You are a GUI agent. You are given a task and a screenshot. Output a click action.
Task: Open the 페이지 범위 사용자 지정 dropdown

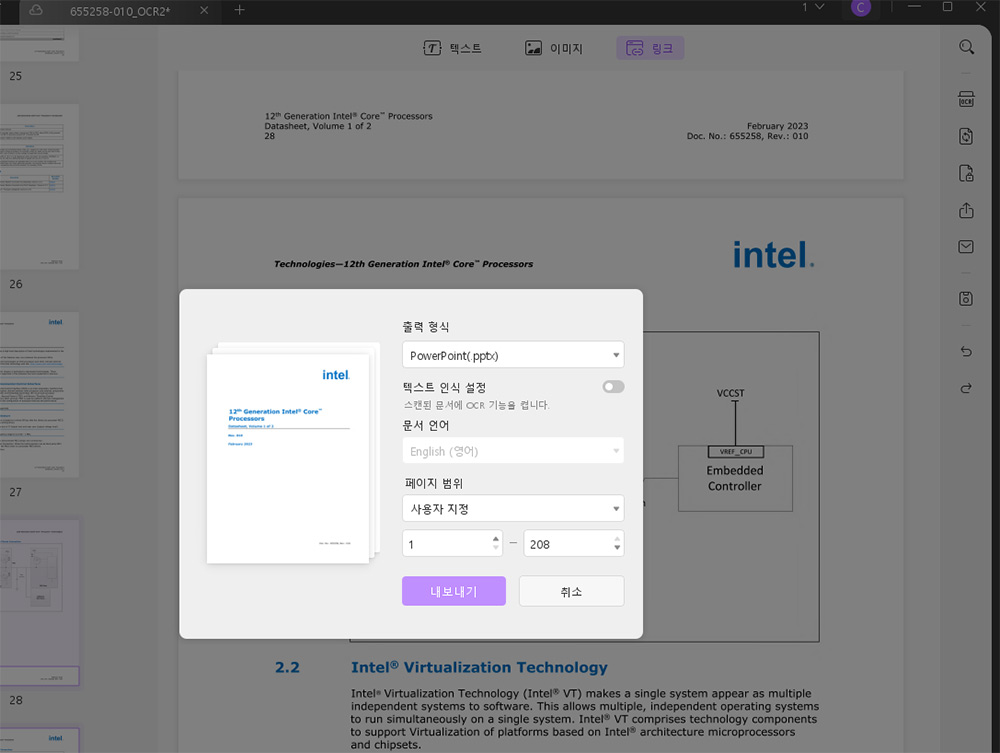tap(513, 508)
